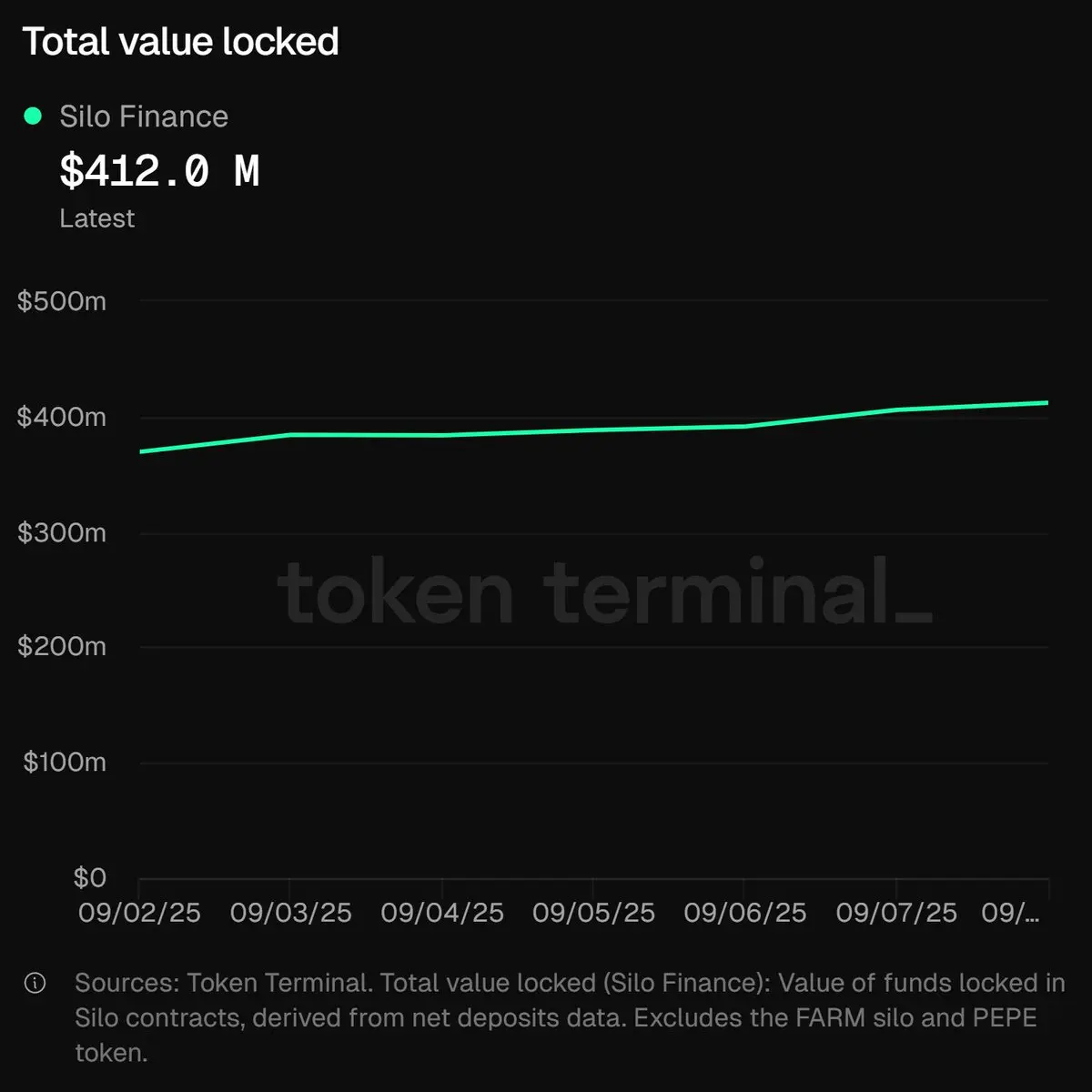1092x1092 pixels.
Task: Click the 09/02/25 date axis label
Action: tap(139, 913)
